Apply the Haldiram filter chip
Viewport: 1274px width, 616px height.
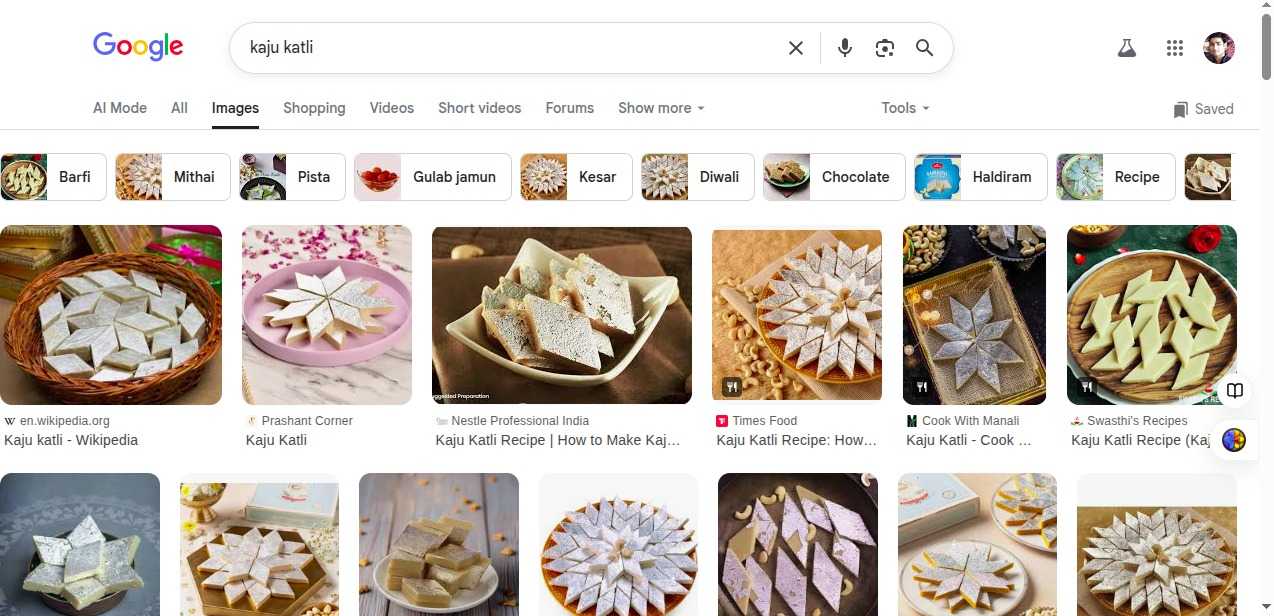980,177
